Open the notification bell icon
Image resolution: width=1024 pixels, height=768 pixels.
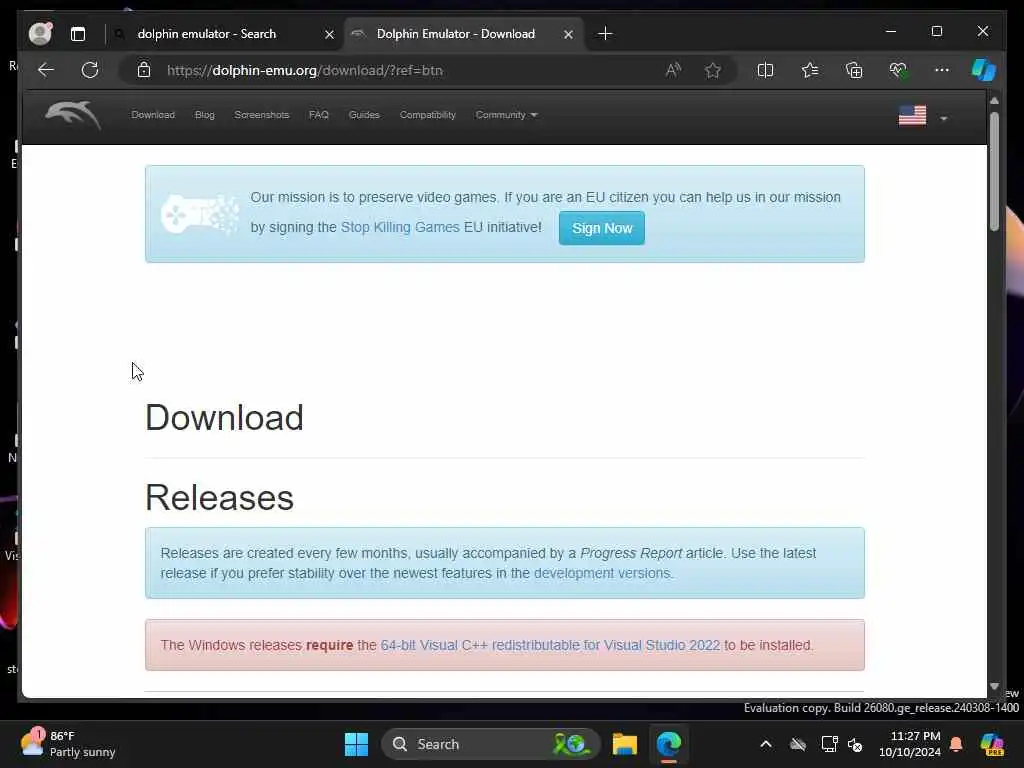[x=956, y=744]
